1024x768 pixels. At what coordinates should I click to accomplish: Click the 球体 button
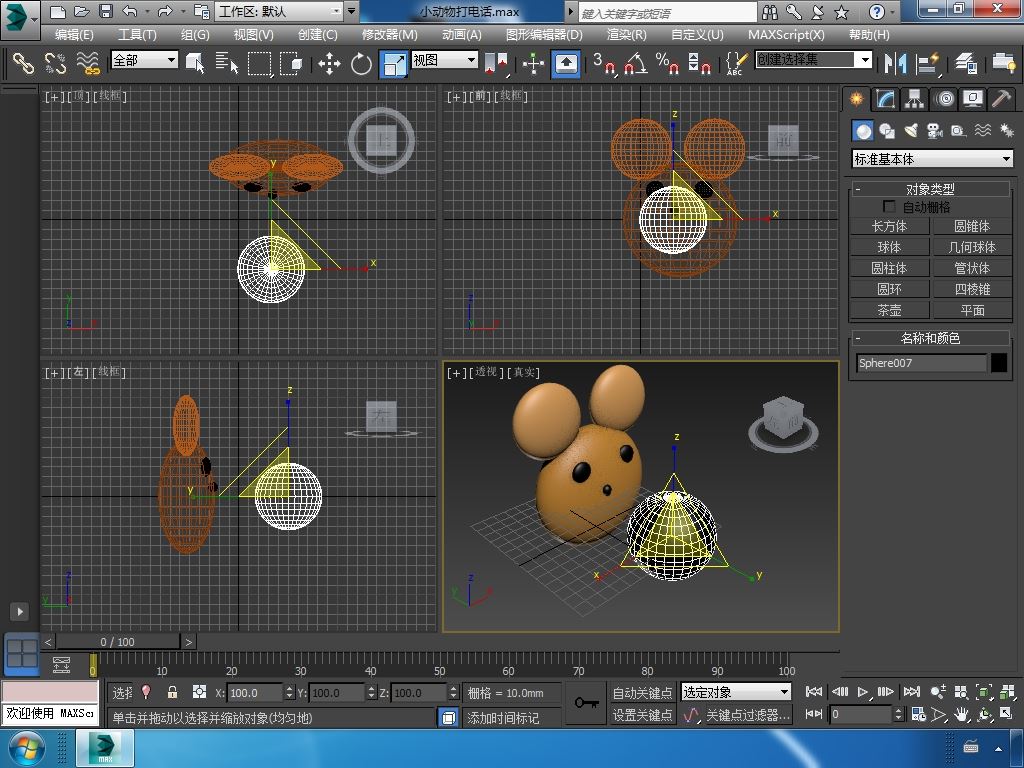point(889,247)
